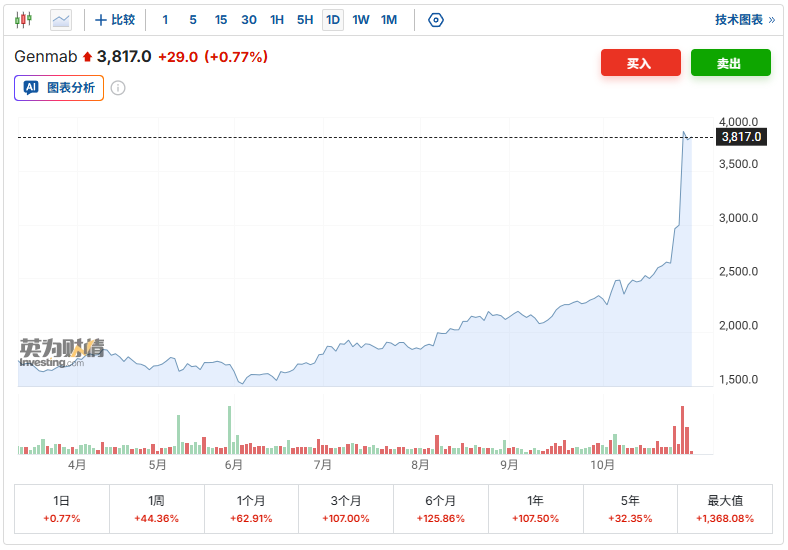
Task: Open the AI 图表分析 button
Action: click(59, 88)
